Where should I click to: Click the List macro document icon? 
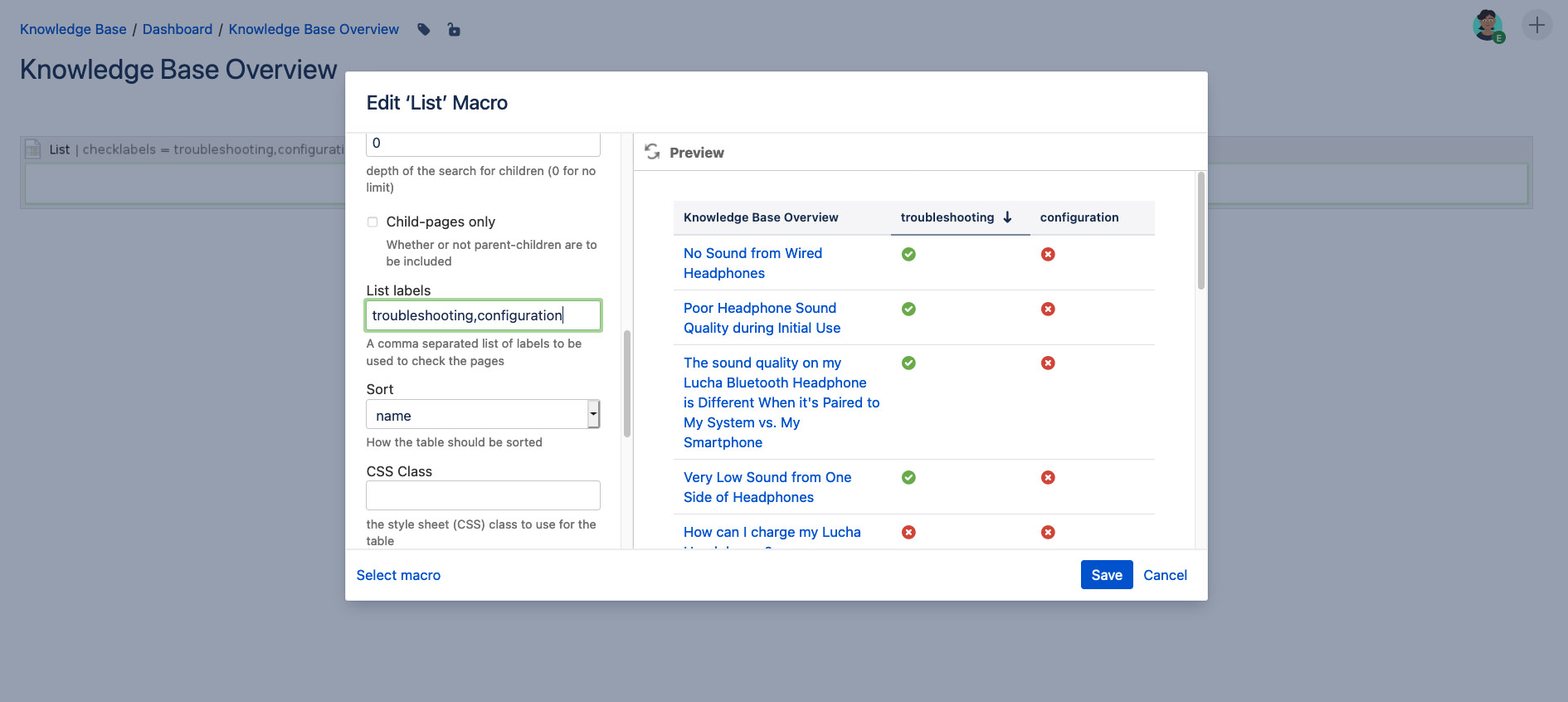pyautogui.click(x=33, y=149)
